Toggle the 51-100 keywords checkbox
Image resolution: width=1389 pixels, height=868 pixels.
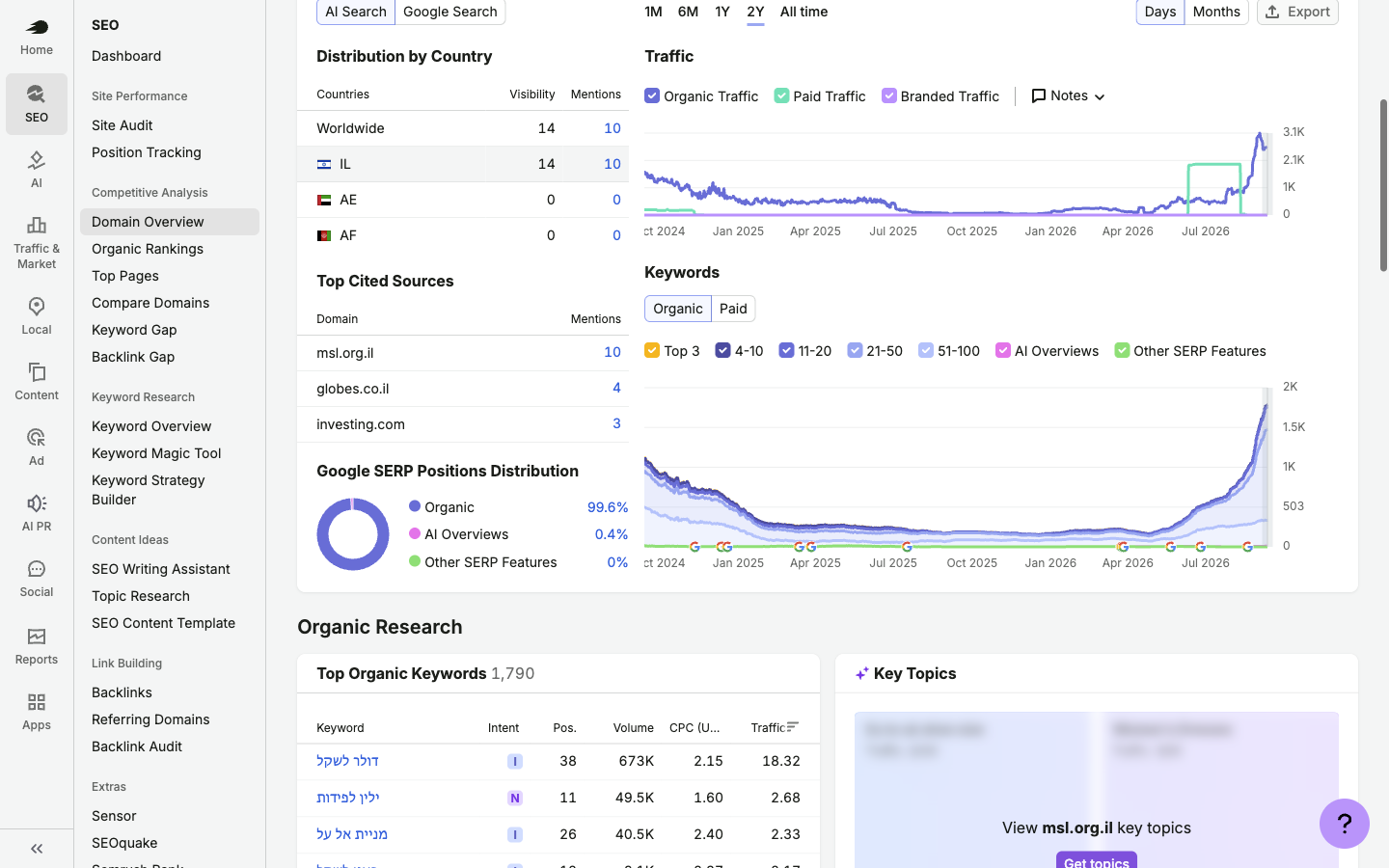[x=926, y=350]
